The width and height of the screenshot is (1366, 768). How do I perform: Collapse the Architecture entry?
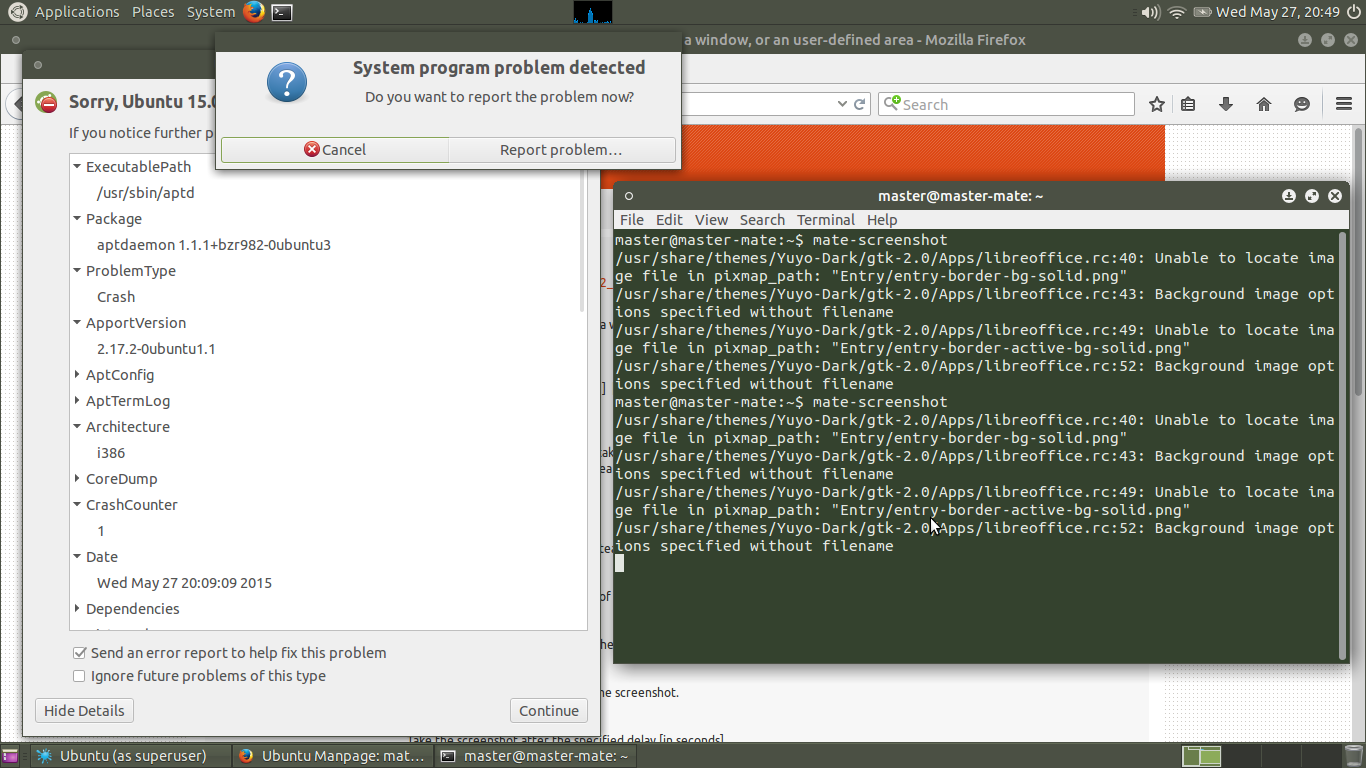click(77, 427)
